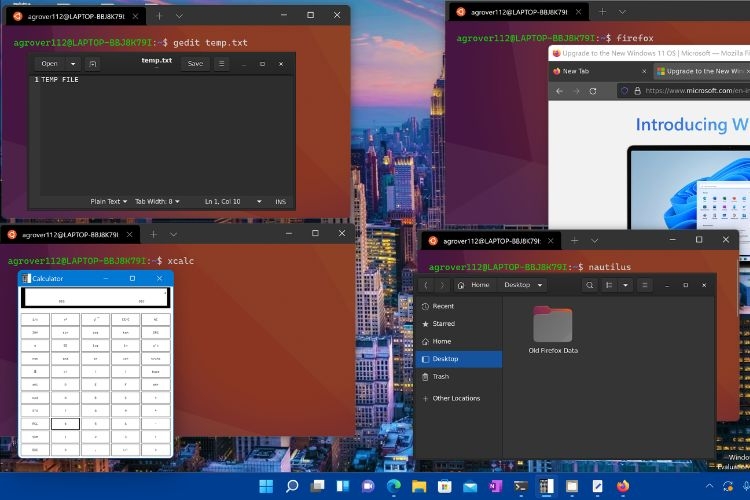Toggle list view in Nautilus toolbar
Image resolution: width=750 pixels, height=500 pixels.
[609, 285]
